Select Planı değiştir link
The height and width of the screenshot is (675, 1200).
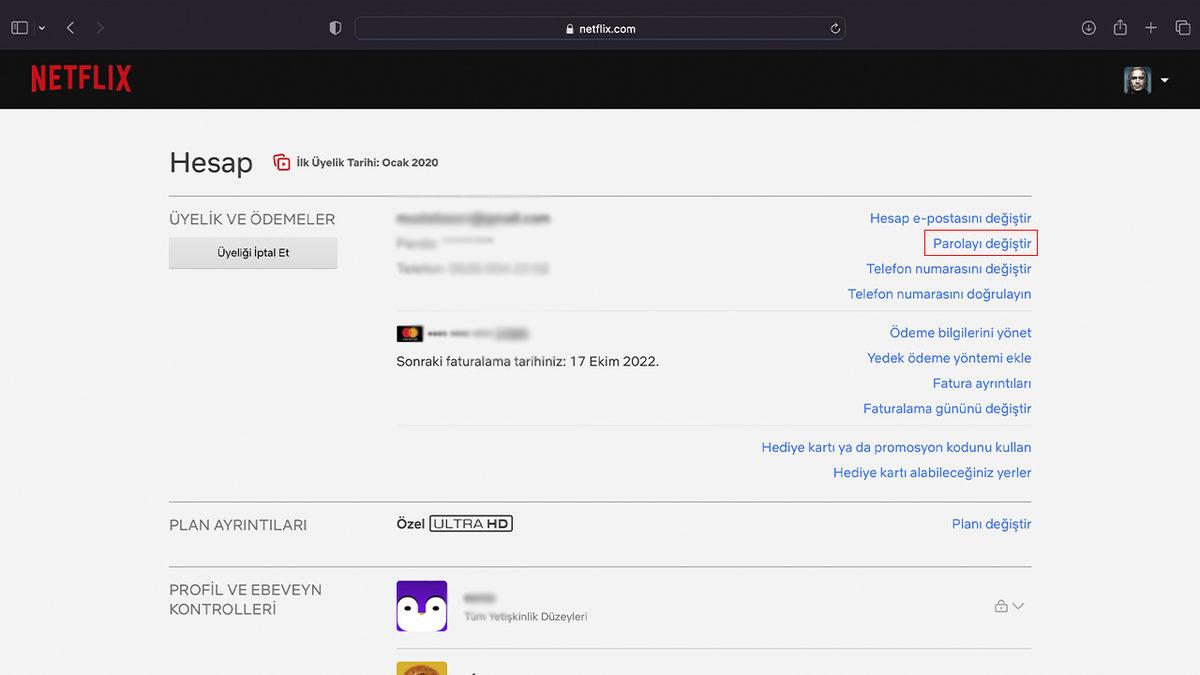[x=991, y=524]
